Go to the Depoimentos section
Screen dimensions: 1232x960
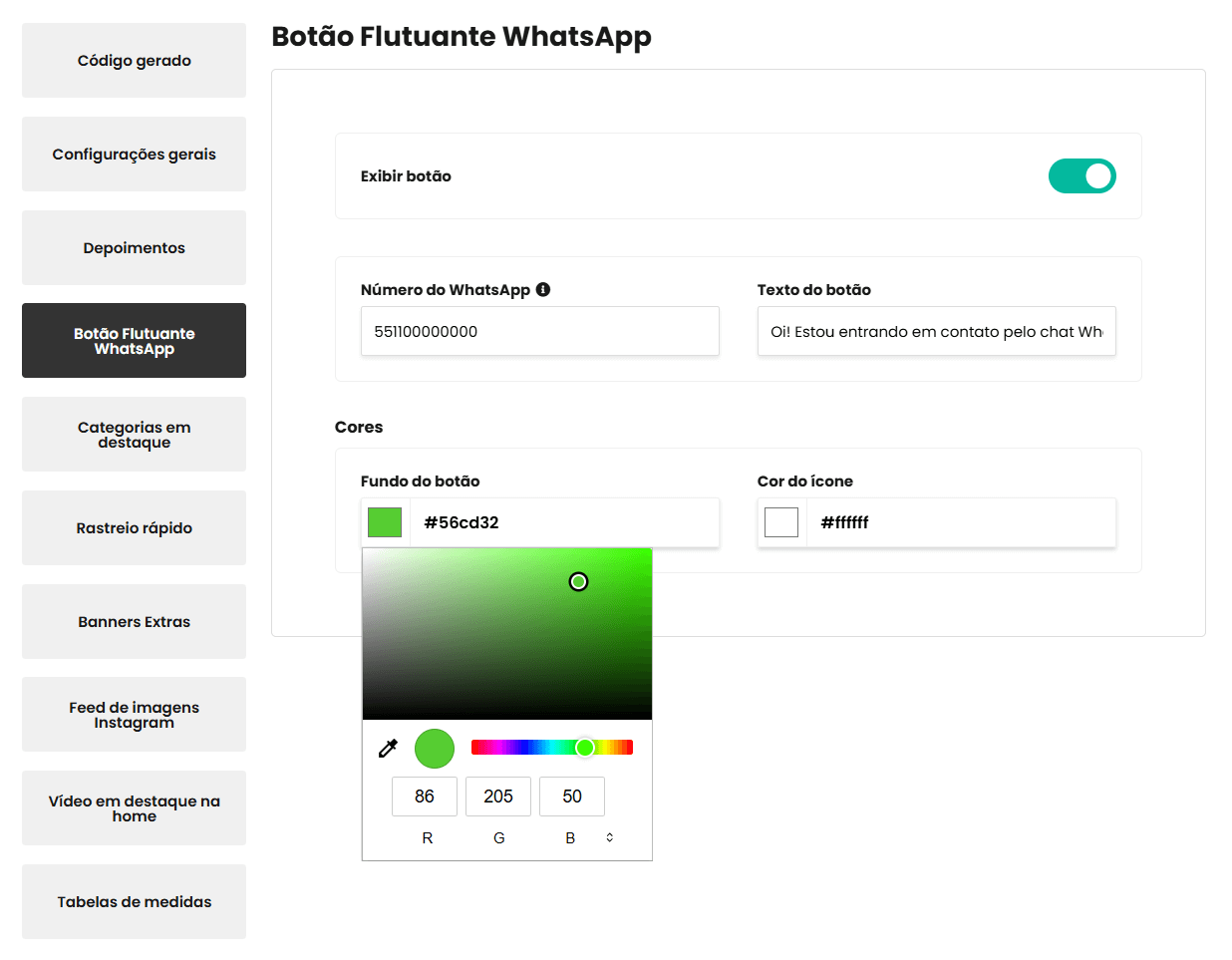(x=135, y=248)
